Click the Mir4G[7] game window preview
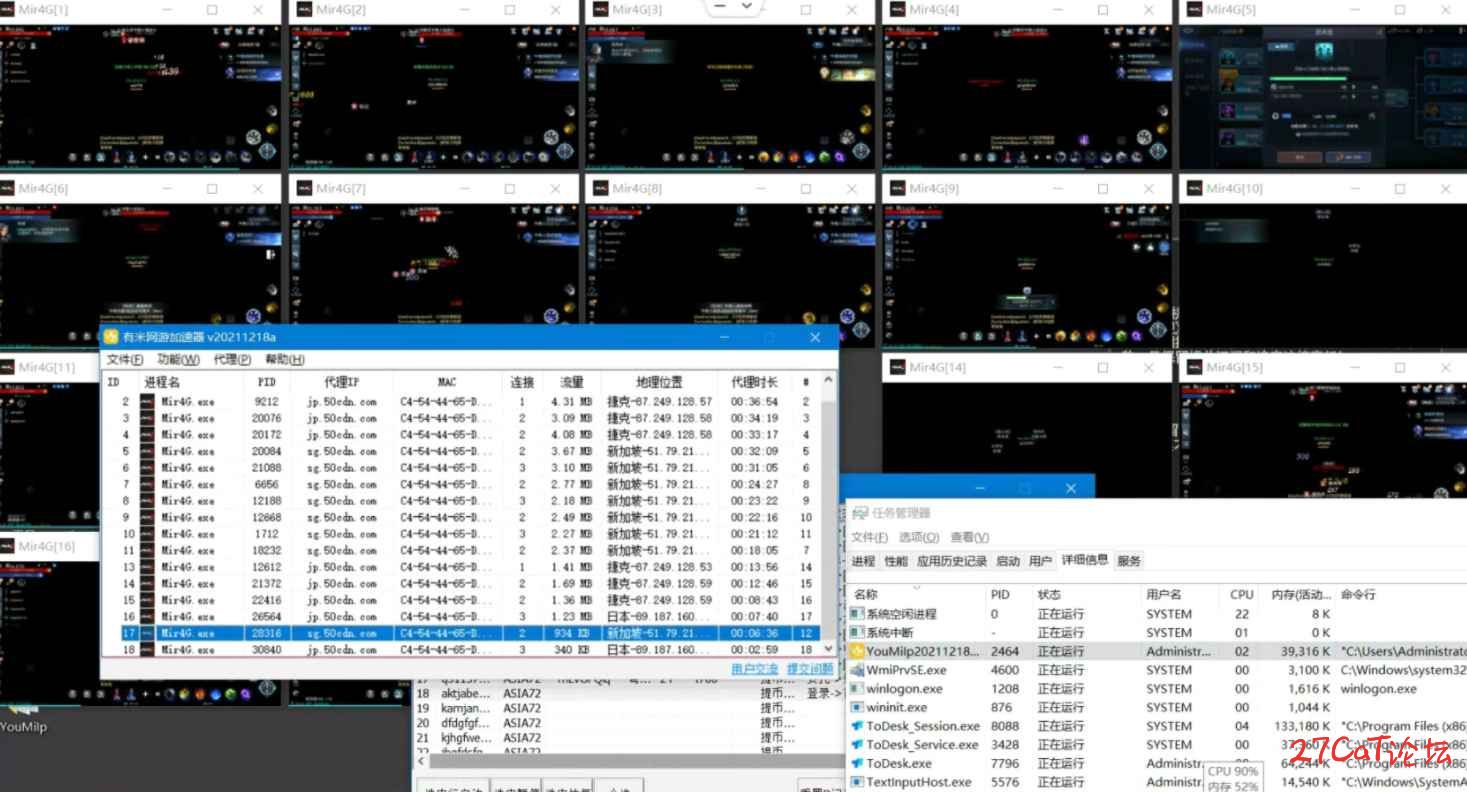Viewport: 1467px width, 792px height. pos(434,262)
